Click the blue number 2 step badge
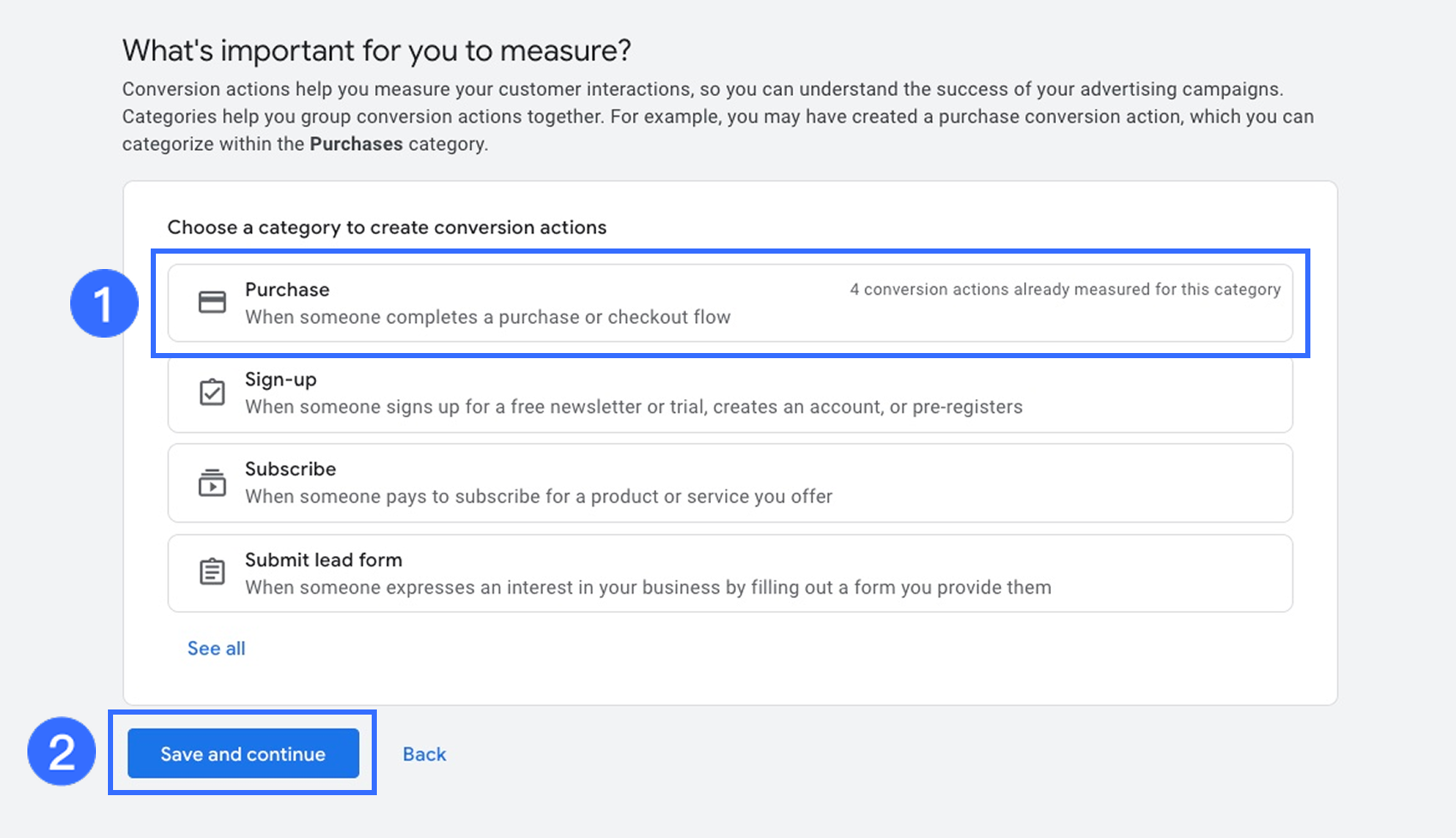This screenshot has height=838, width=1456. click(62, 751)
